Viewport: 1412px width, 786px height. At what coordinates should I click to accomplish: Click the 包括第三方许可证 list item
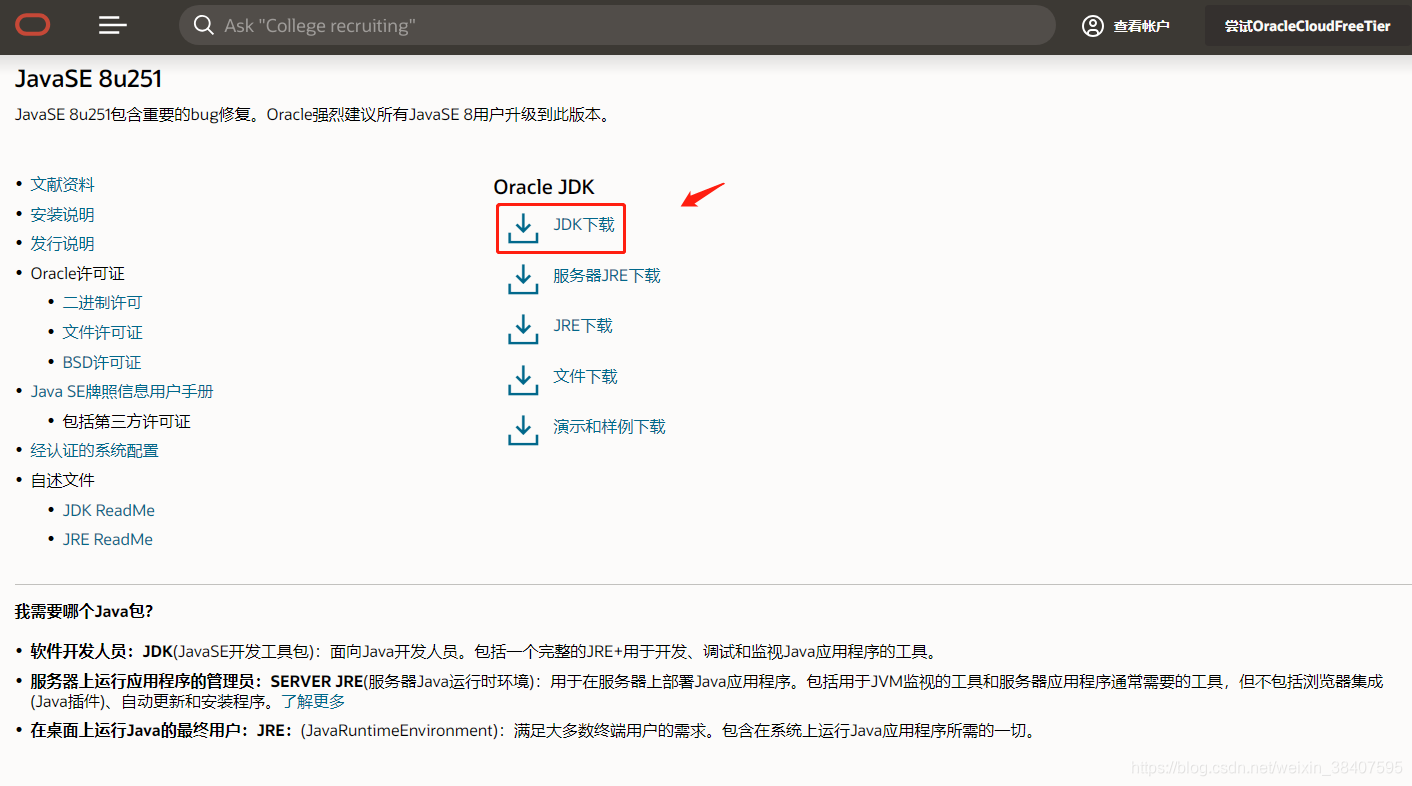(127, 421)
